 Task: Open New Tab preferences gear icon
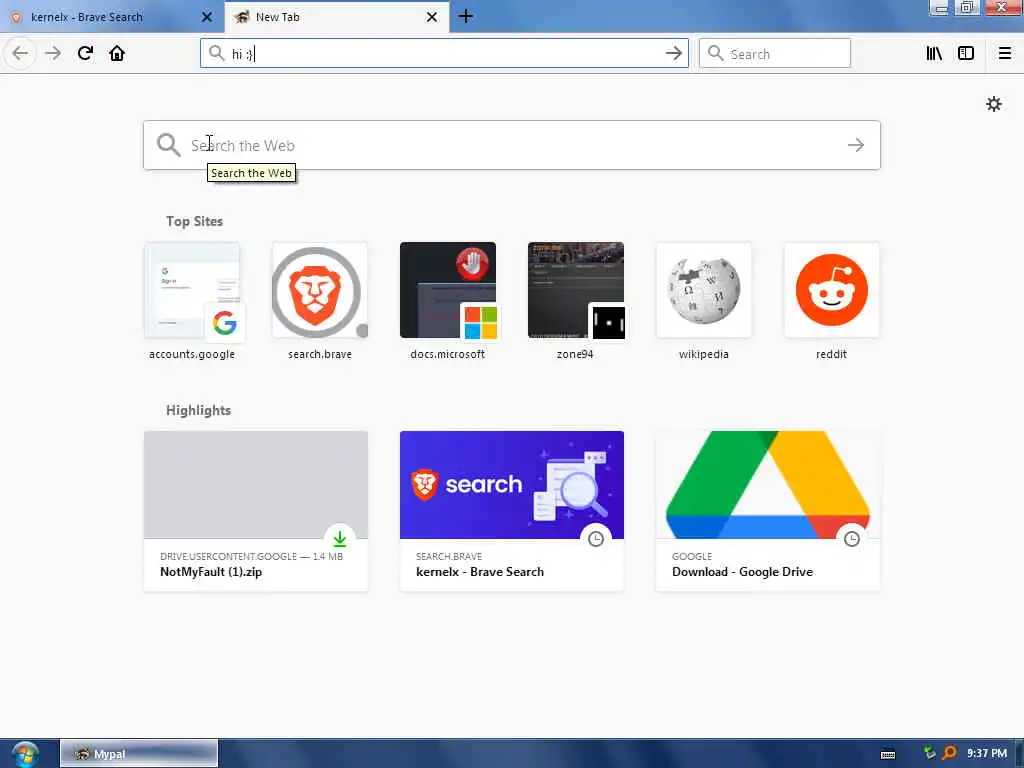993,104
